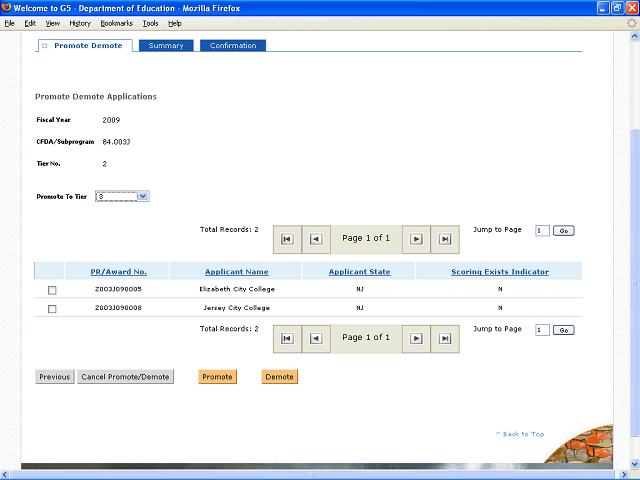The width and height of the screenshot is (640, 480).
Task: Open the Edit menu
Action: click(x=30, y=23)
